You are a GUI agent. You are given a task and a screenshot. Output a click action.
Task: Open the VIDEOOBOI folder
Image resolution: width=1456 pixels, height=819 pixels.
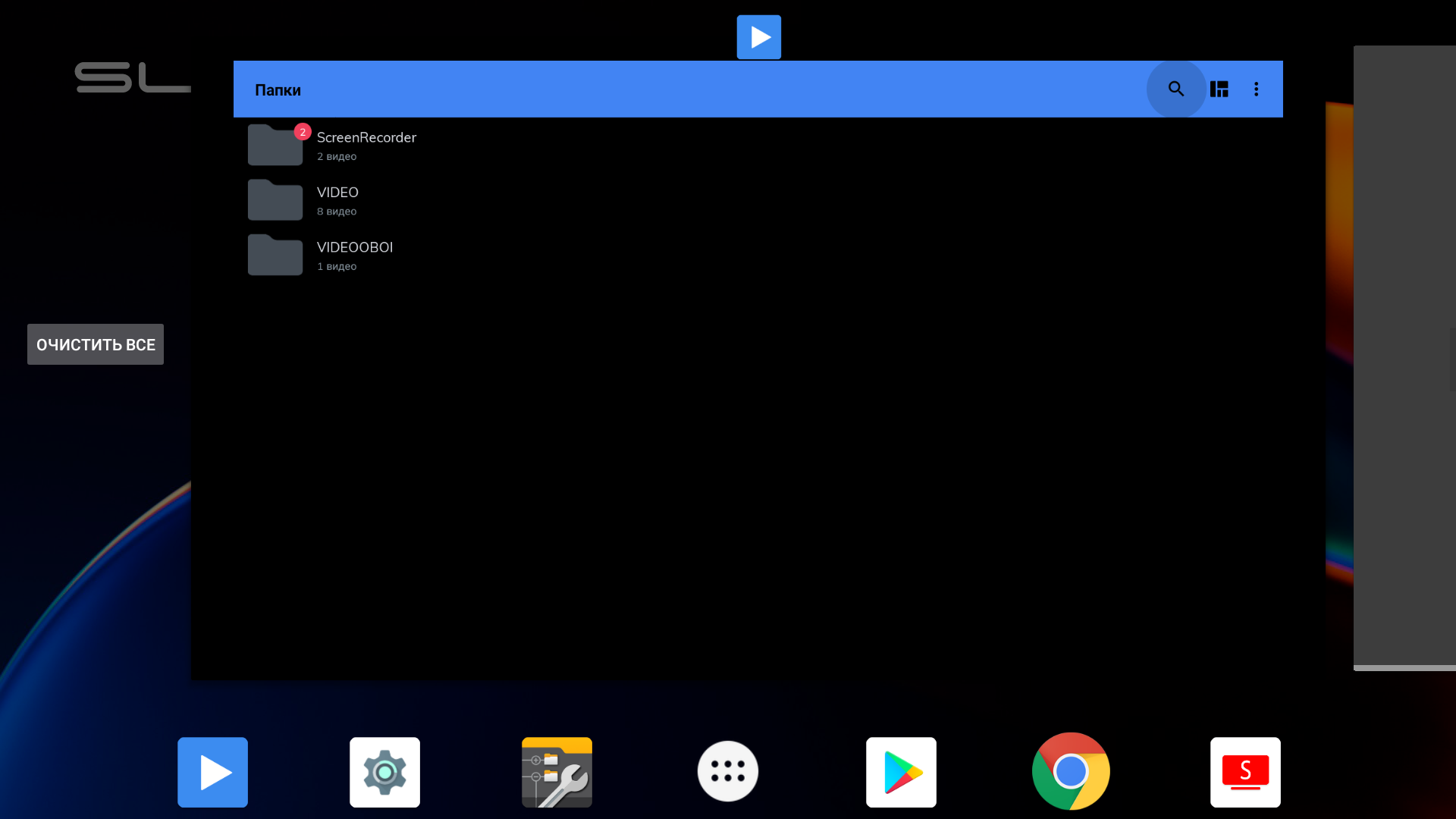tap(354, 256)
